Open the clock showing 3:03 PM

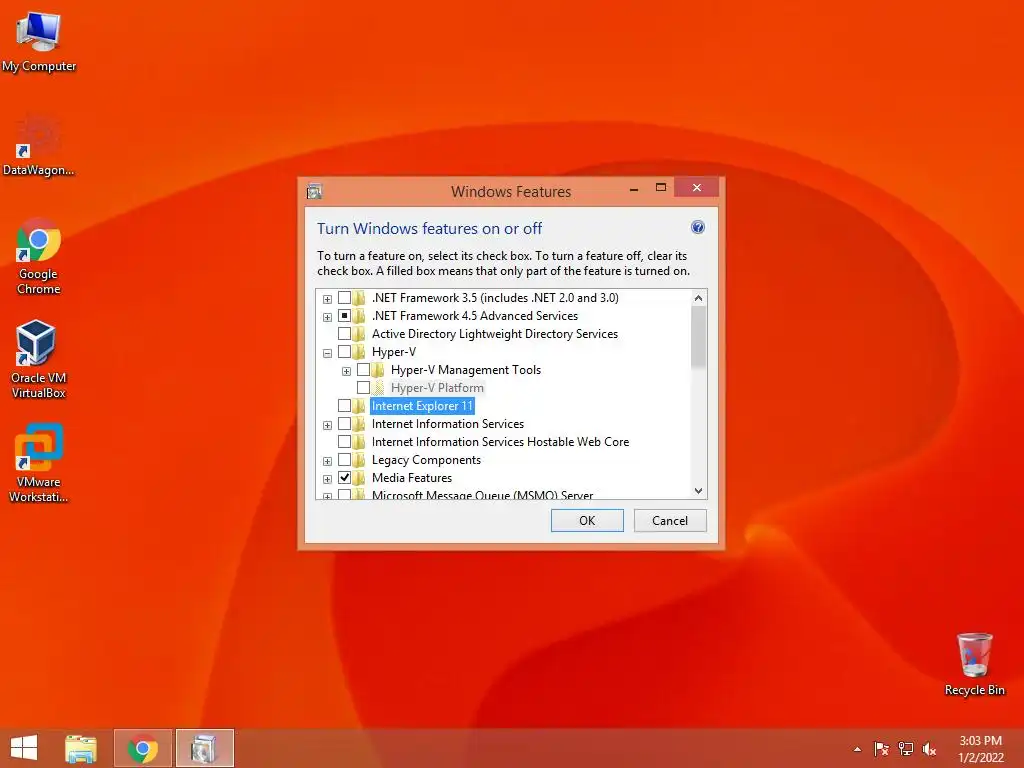(980, 749)
